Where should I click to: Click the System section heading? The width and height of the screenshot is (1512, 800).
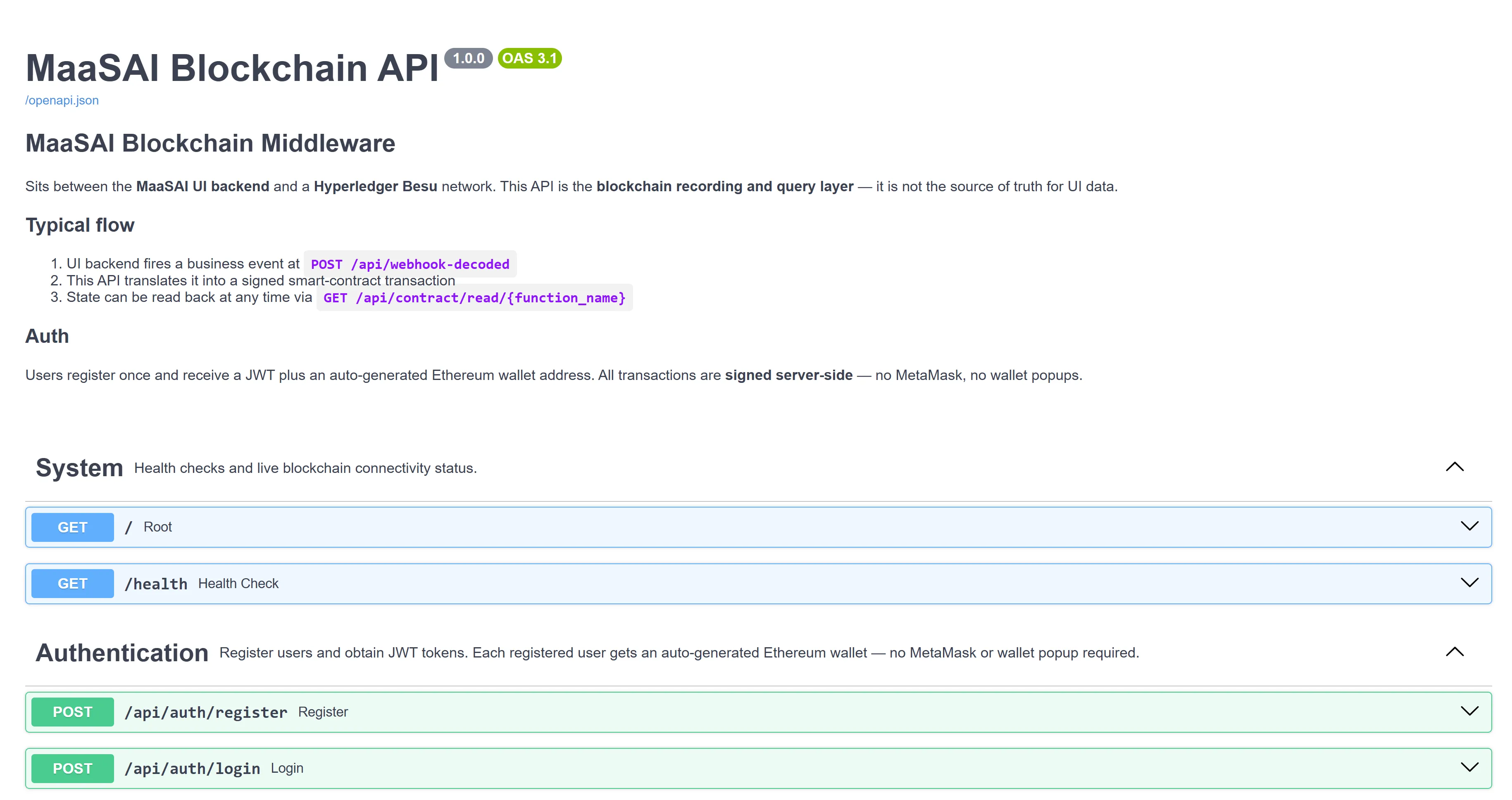pos(79,468)
